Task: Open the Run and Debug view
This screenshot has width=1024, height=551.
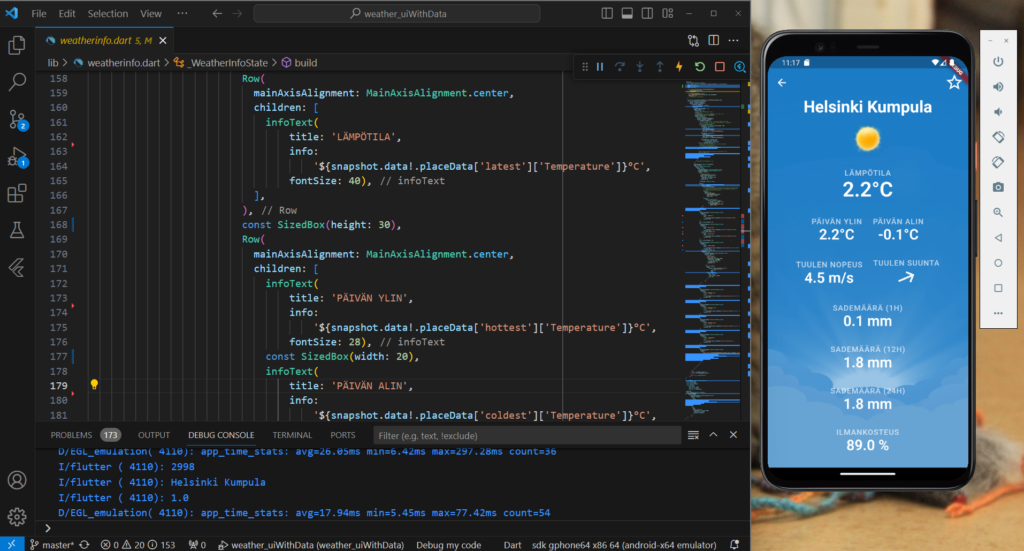Action: (17, 156)
